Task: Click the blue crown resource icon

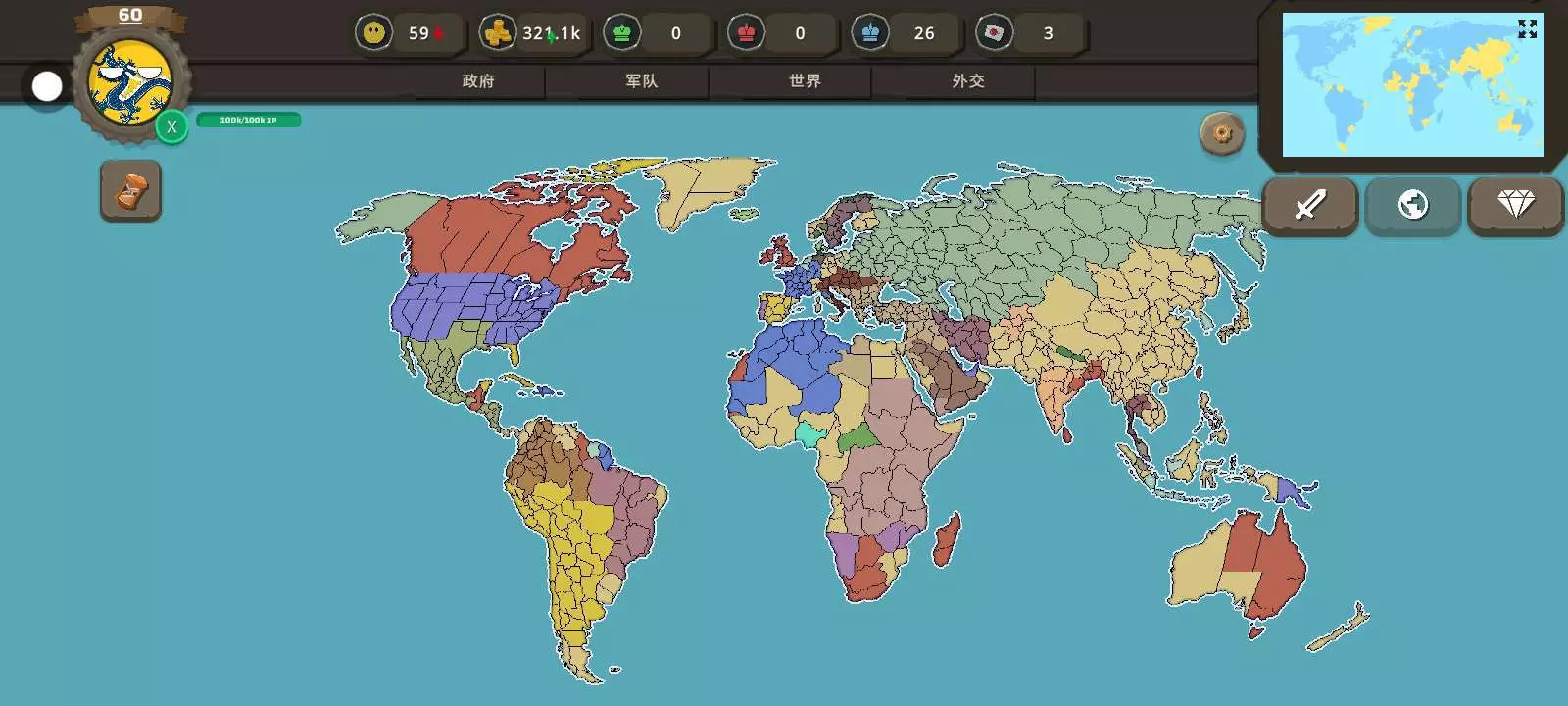Action: tap(869, 33)
